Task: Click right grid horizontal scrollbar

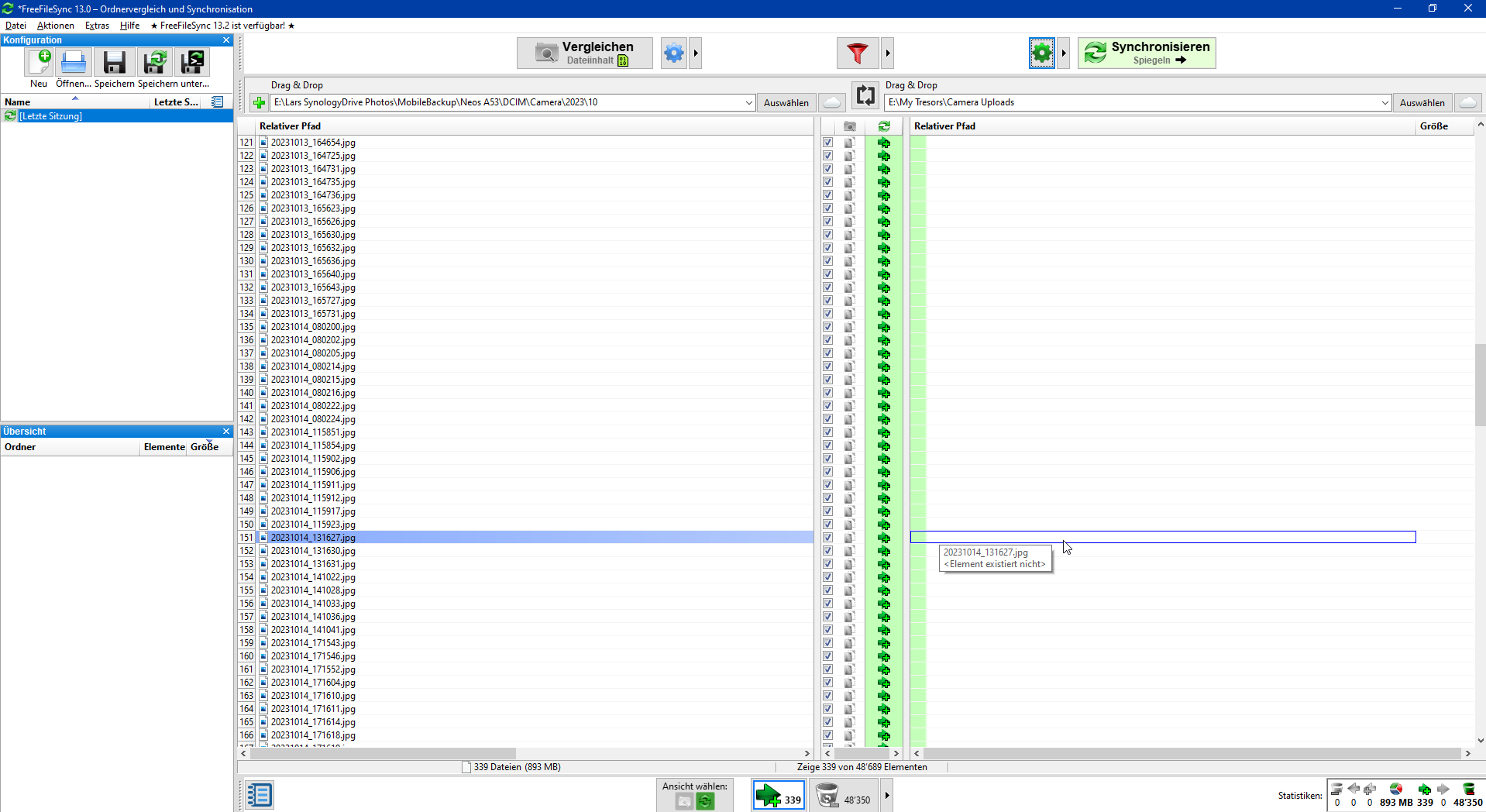Action: click(x=1192, y=753)
